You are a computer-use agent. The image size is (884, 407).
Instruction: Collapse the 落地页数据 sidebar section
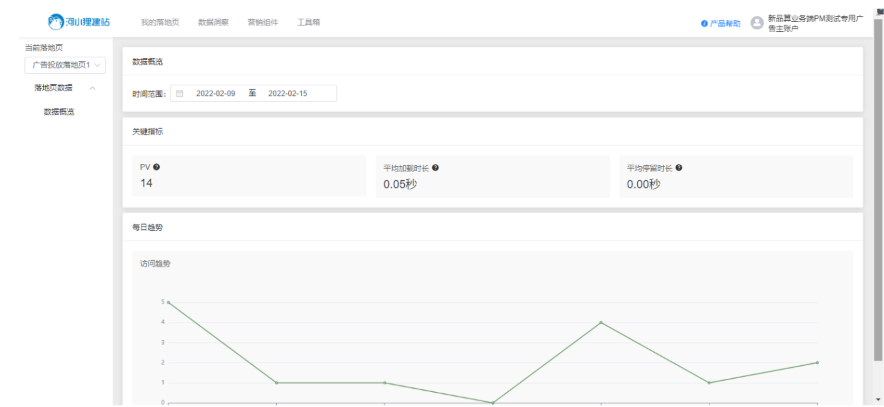pos(93,88)
